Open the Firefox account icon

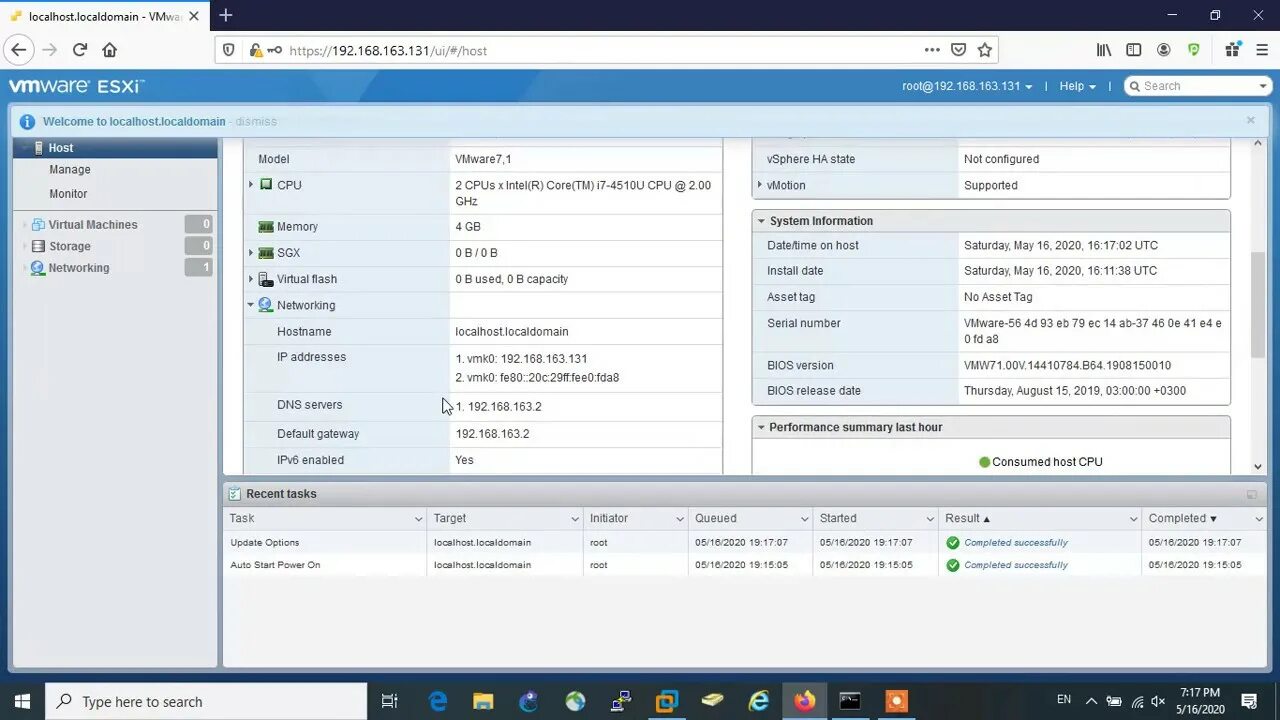[x=1164, y=50]
